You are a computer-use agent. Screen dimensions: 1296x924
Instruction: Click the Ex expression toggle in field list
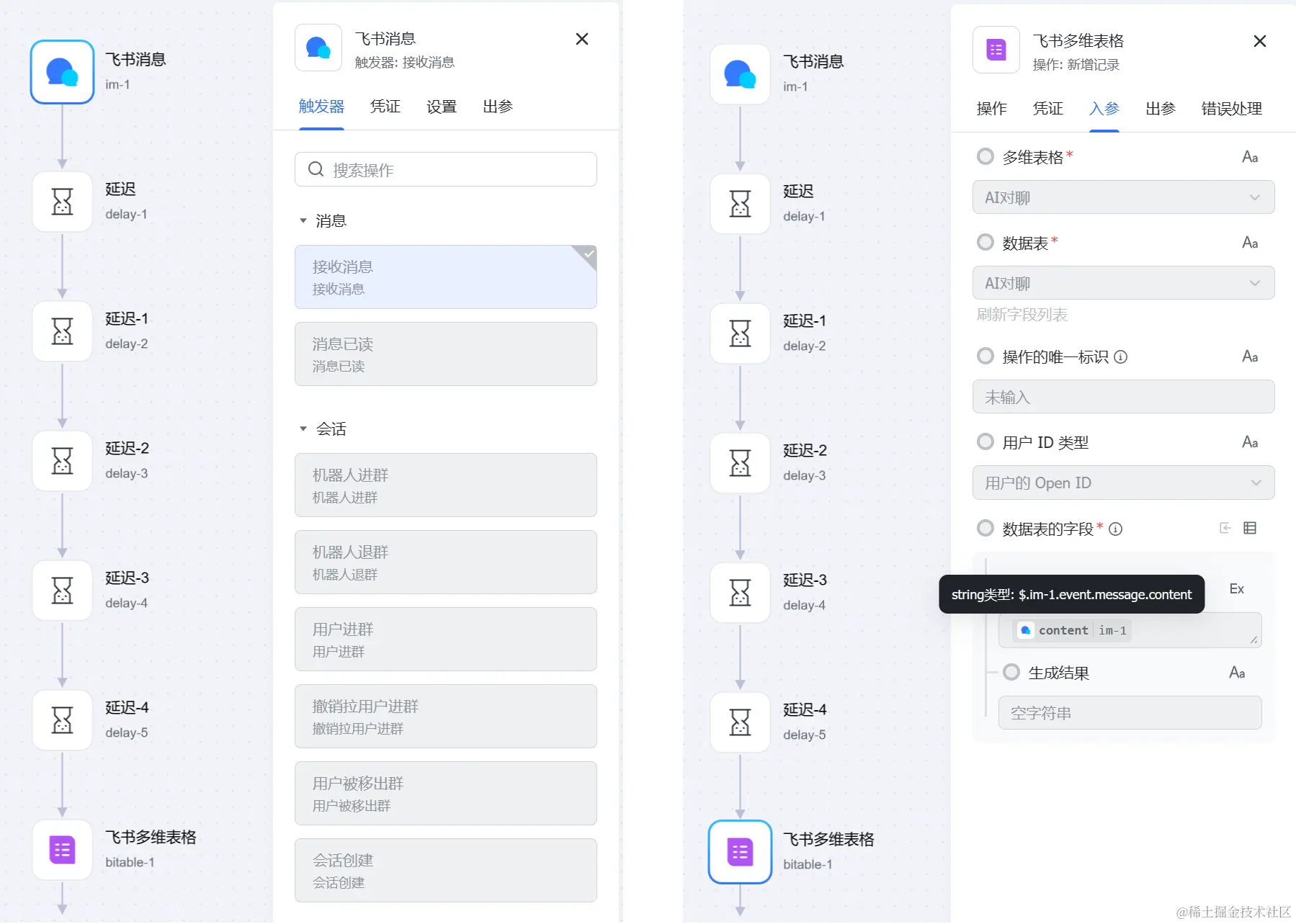click(1237, 589)
